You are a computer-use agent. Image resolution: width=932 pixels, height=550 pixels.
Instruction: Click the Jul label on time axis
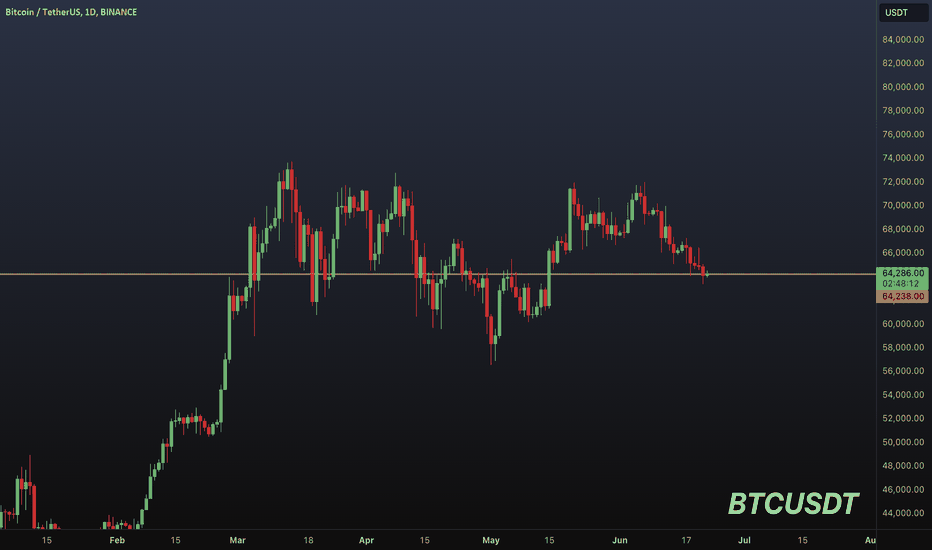tap(744, 540)
